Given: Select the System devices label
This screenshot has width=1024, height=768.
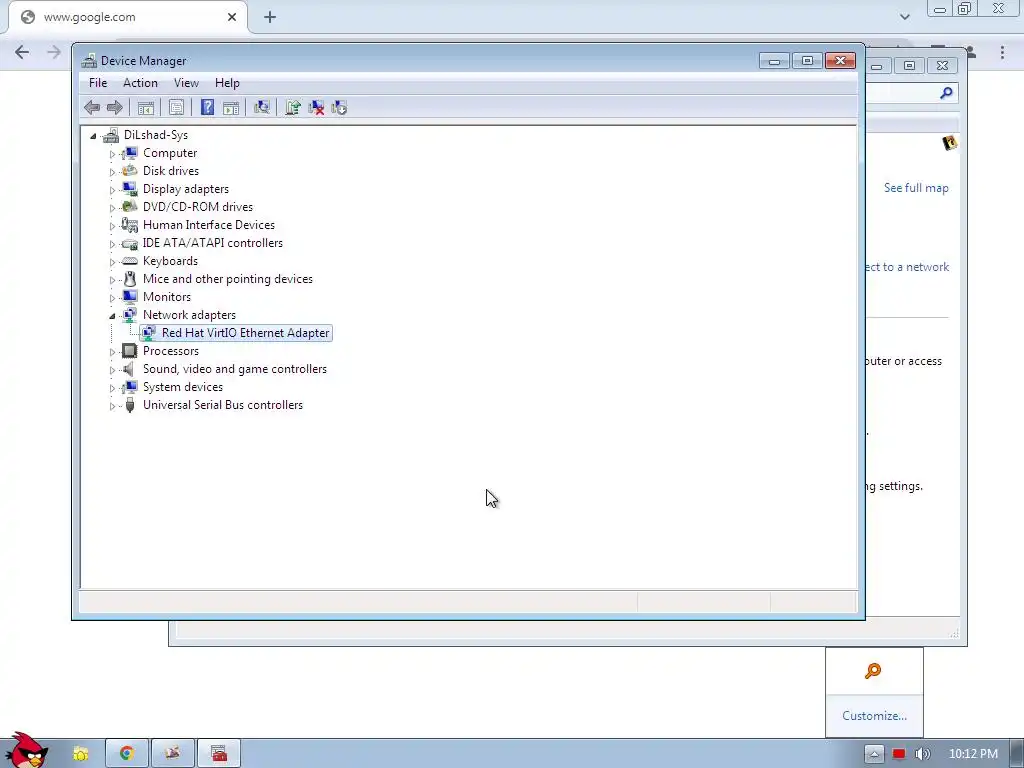Looking at the screenshot, I should (x=183, y=387).
